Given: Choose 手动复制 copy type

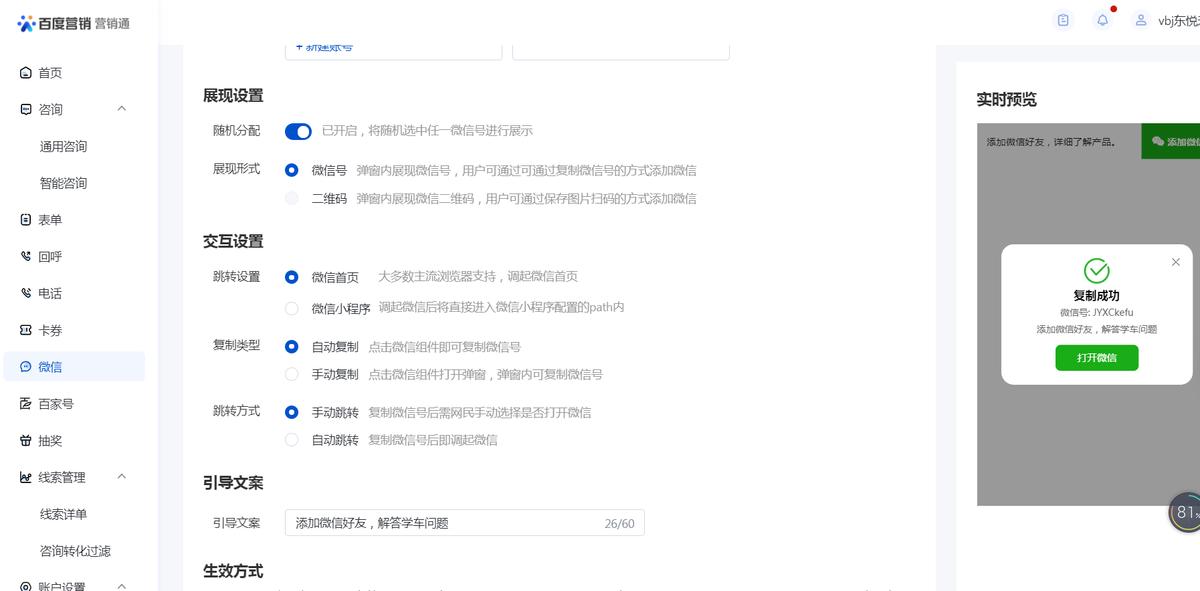Looking at the screenshot, I should 291,374.
